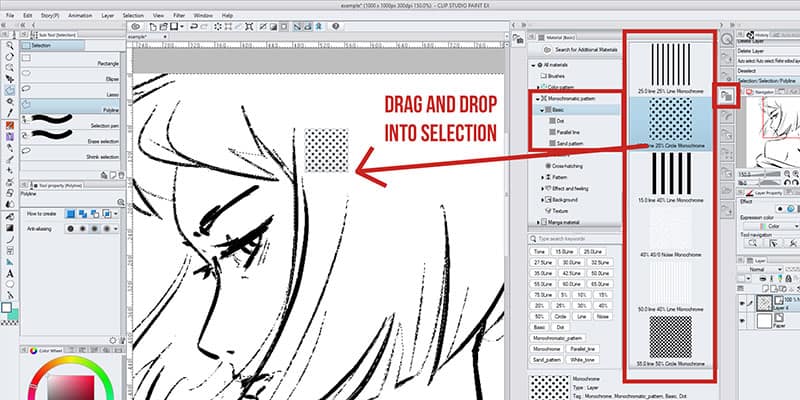Open the Edit menu
The image size is (800, 400).
point(28,16)
